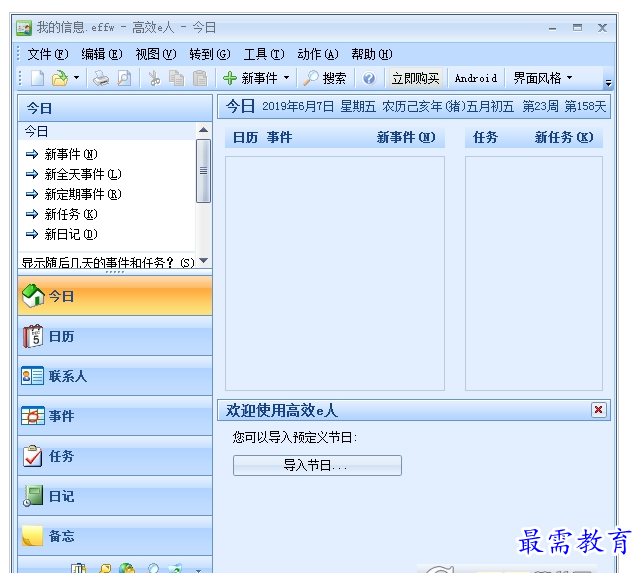
Task: Click 新事件(N) in the 日历 事件 header
Action: pyautogui.click(x=406, y=137)
